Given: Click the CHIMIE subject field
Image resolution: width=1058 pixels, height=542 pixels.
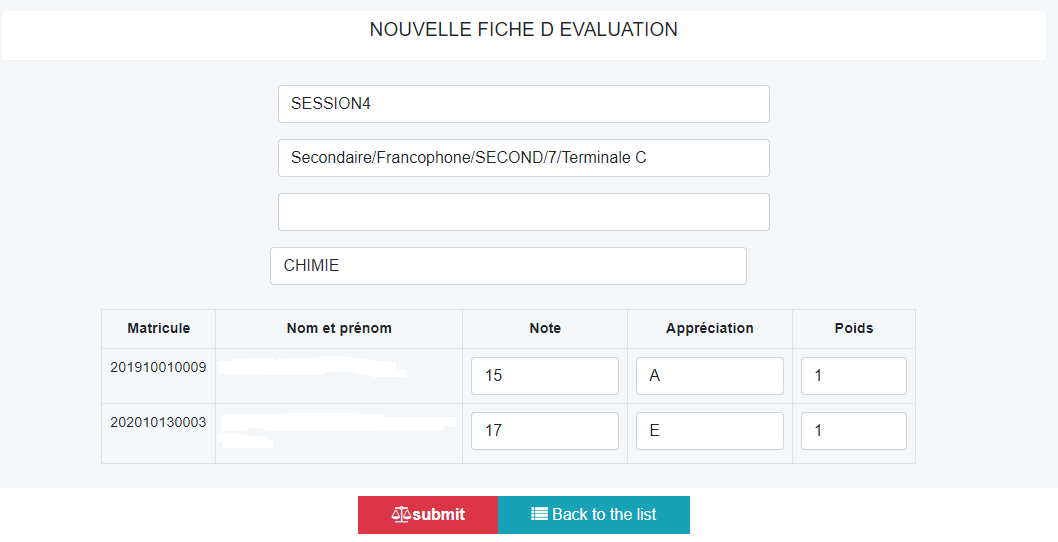Looking at the screenshot, I should tap(508, 266).
